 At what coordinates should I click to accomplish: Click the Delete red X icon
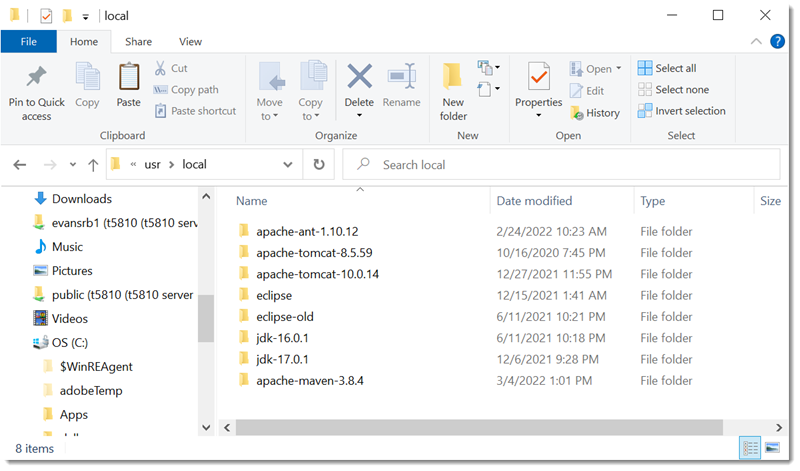coord(360,77)
